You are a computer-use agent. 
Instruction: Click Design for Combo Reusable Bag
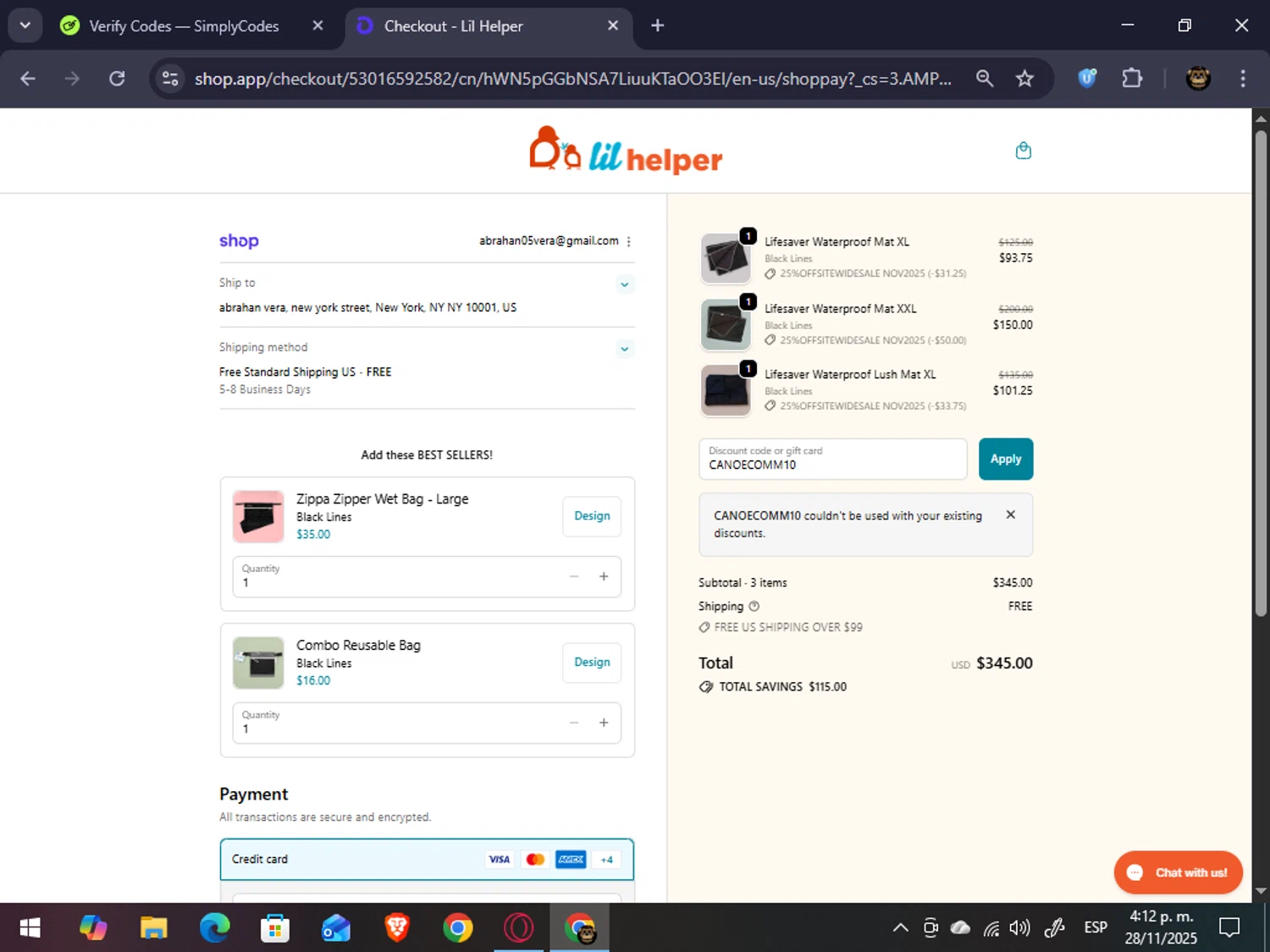[x=592, y=663]
